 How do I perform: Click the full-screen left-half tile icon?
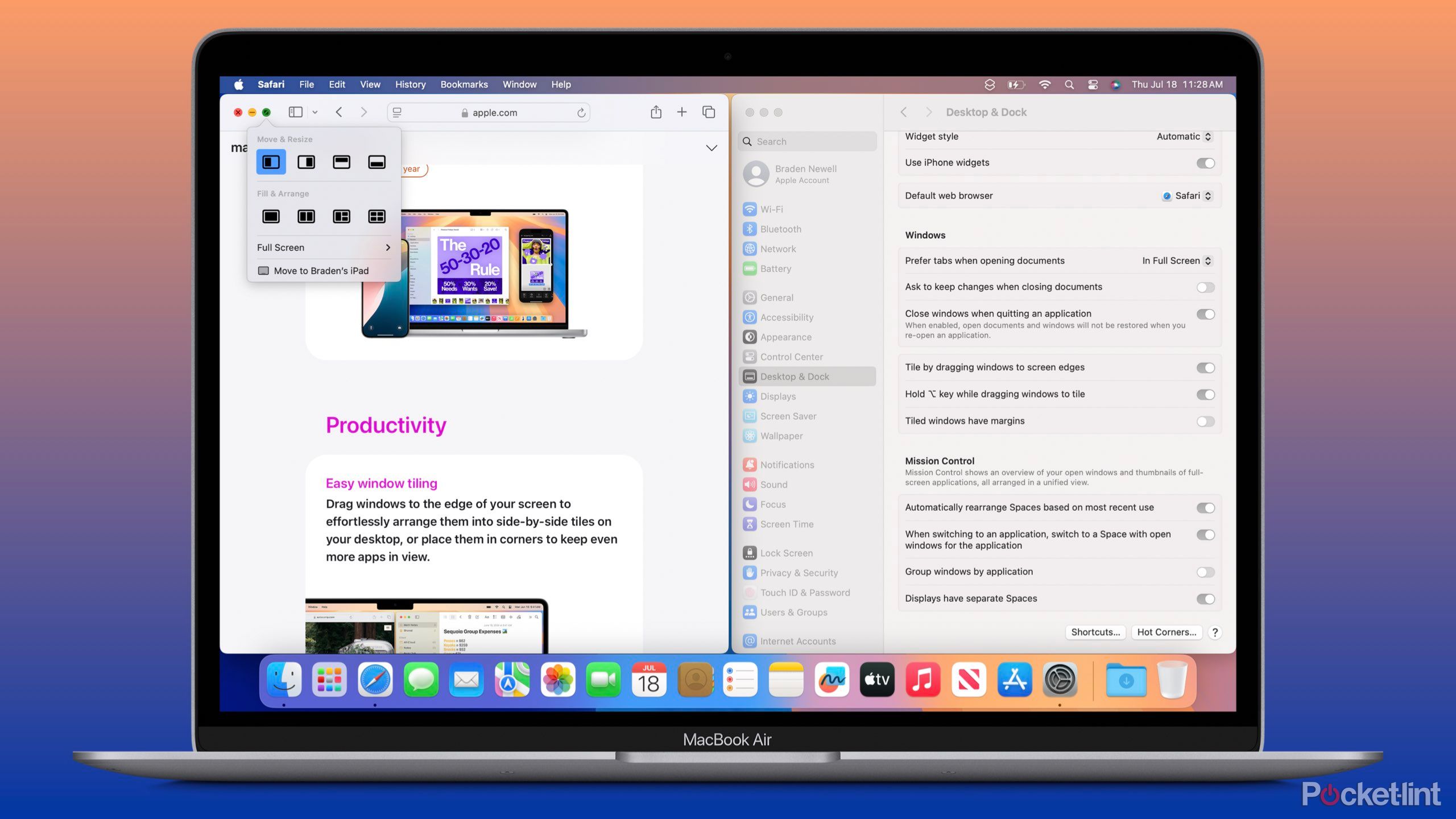[271, 161]
